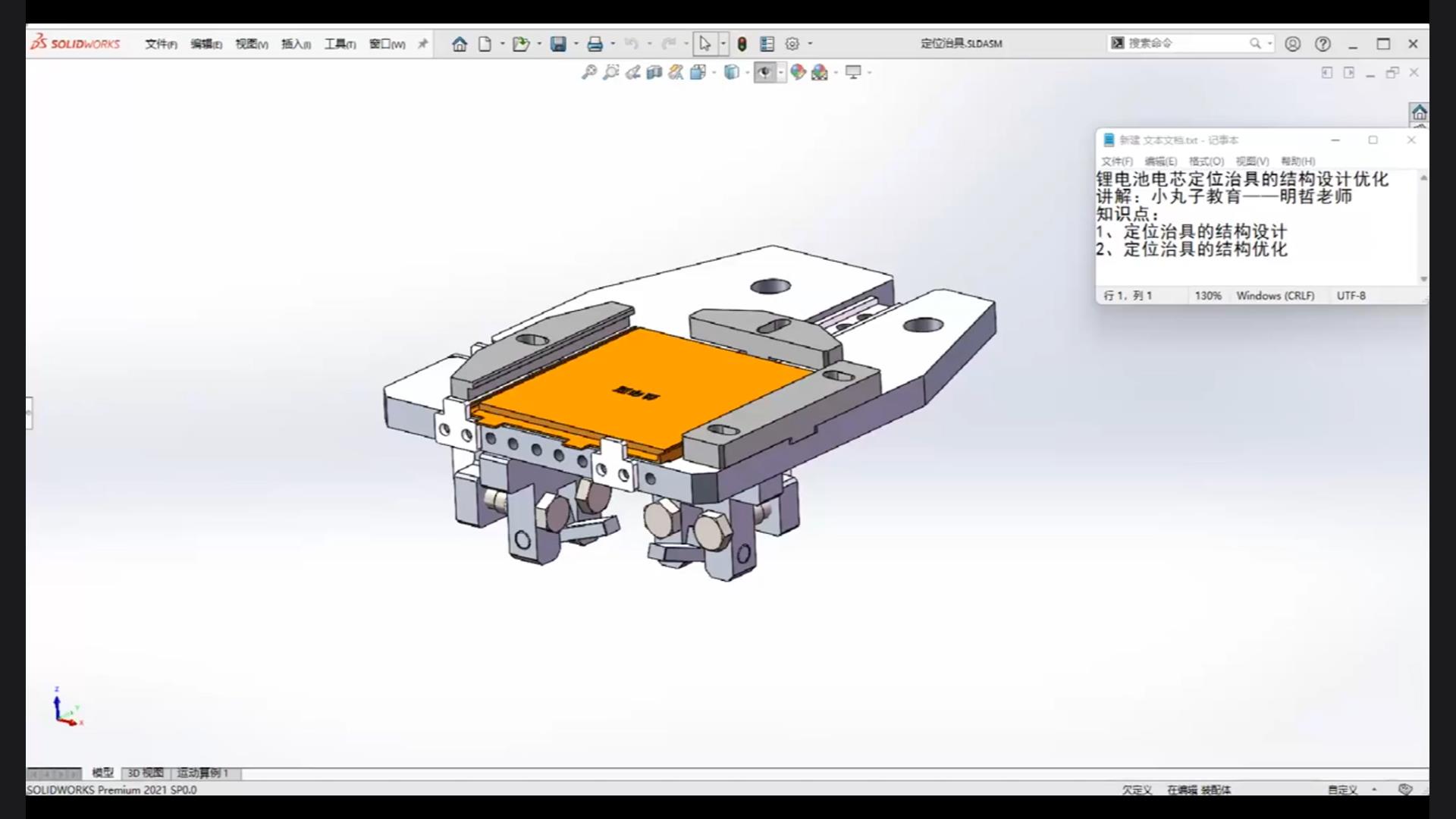Open the SOLIDWORKS Home welcome icon

click(x=460, y=44)
